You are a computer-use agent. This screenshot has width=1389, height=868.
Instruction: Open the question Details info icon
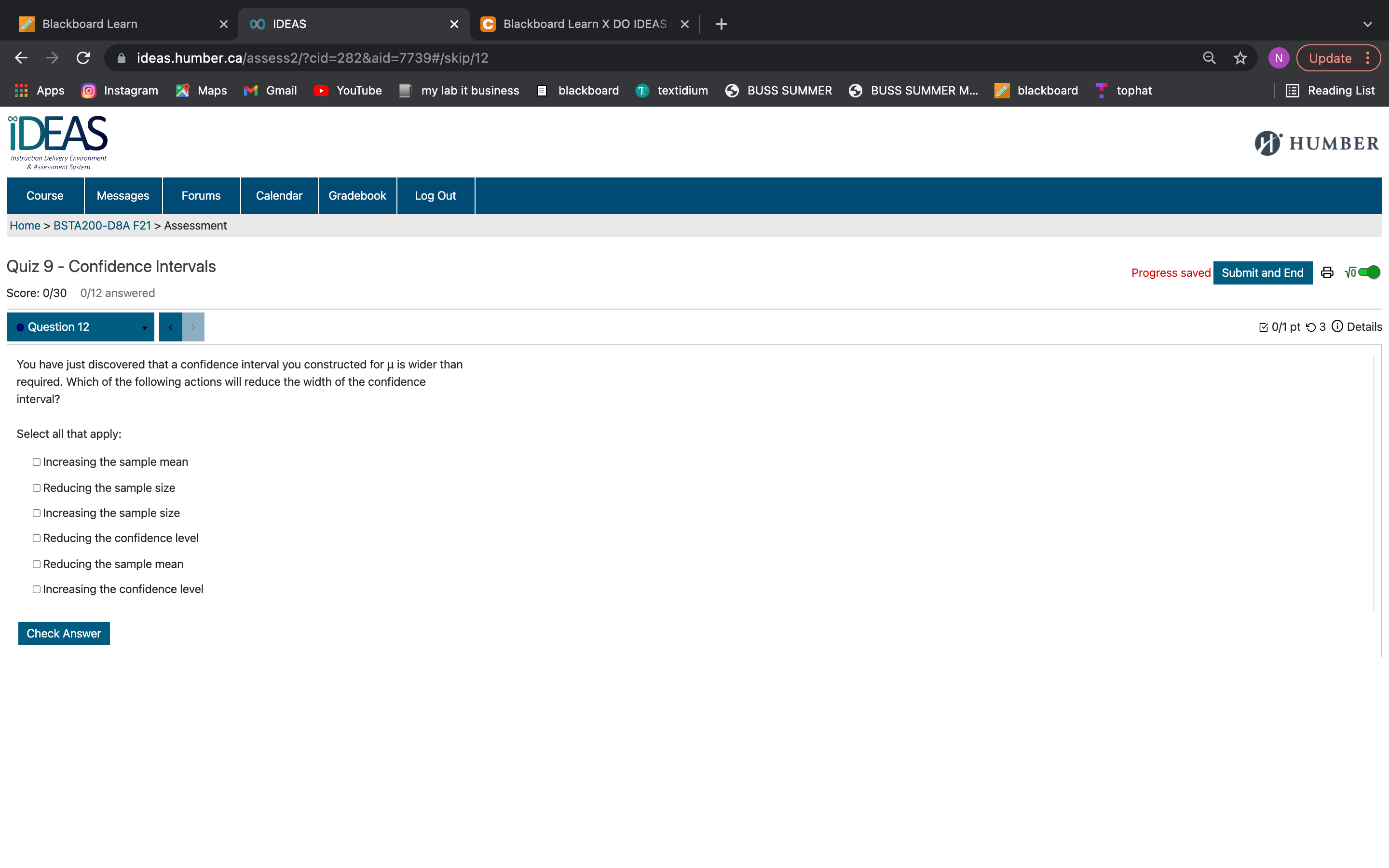1337,326
